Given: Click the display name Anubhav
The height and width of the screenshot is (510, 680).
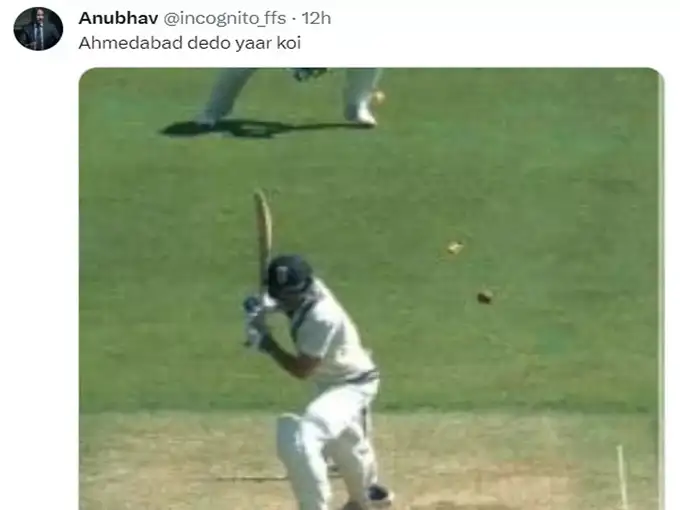Looking at the screenshot, I should [x=118, y=18].
